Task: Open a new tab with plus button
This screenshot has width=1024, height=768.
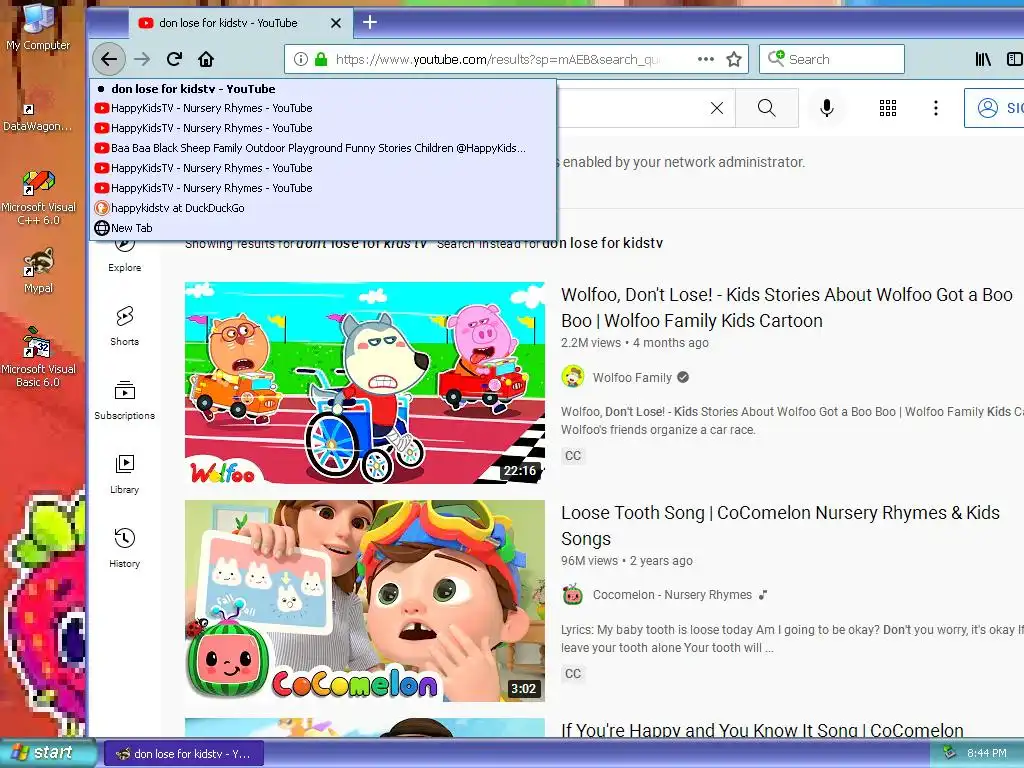Action: tap(370, 22)
